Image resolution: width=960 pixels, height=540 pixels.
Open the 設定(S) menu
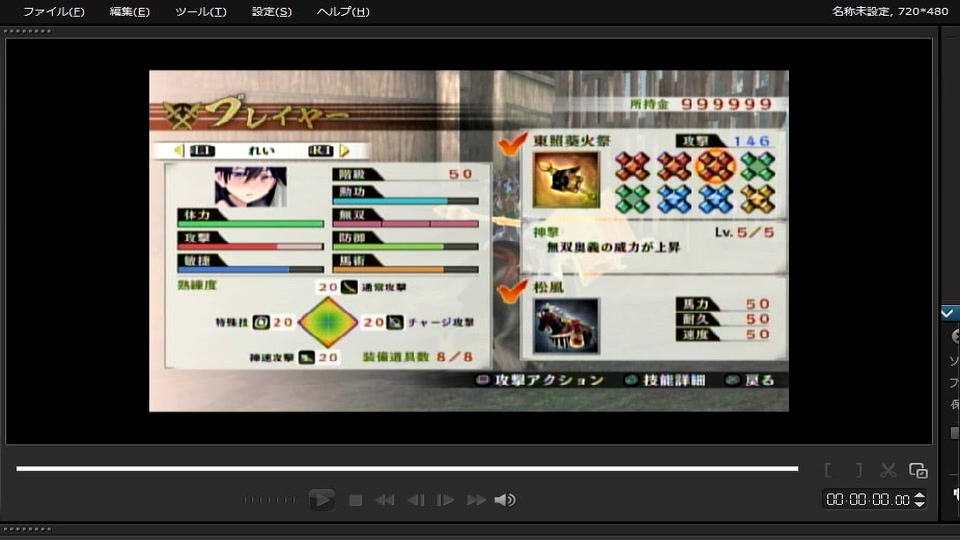pyautogui.click(x=272, y=12)
